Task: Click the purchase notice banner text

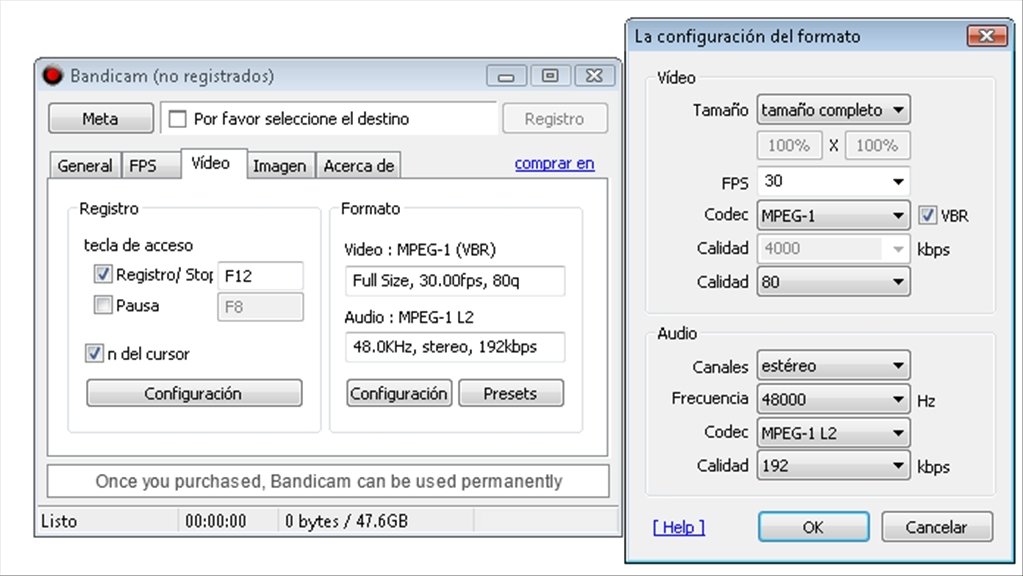Action: (x=328, y=481)
